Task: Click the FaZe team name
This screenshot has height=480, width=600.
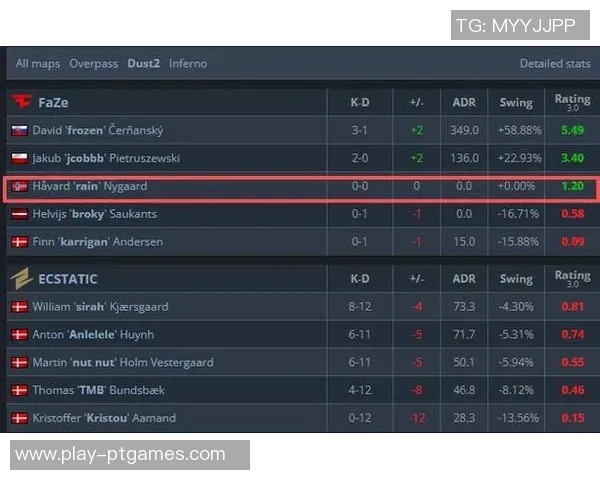Action: tap(54, 102)
